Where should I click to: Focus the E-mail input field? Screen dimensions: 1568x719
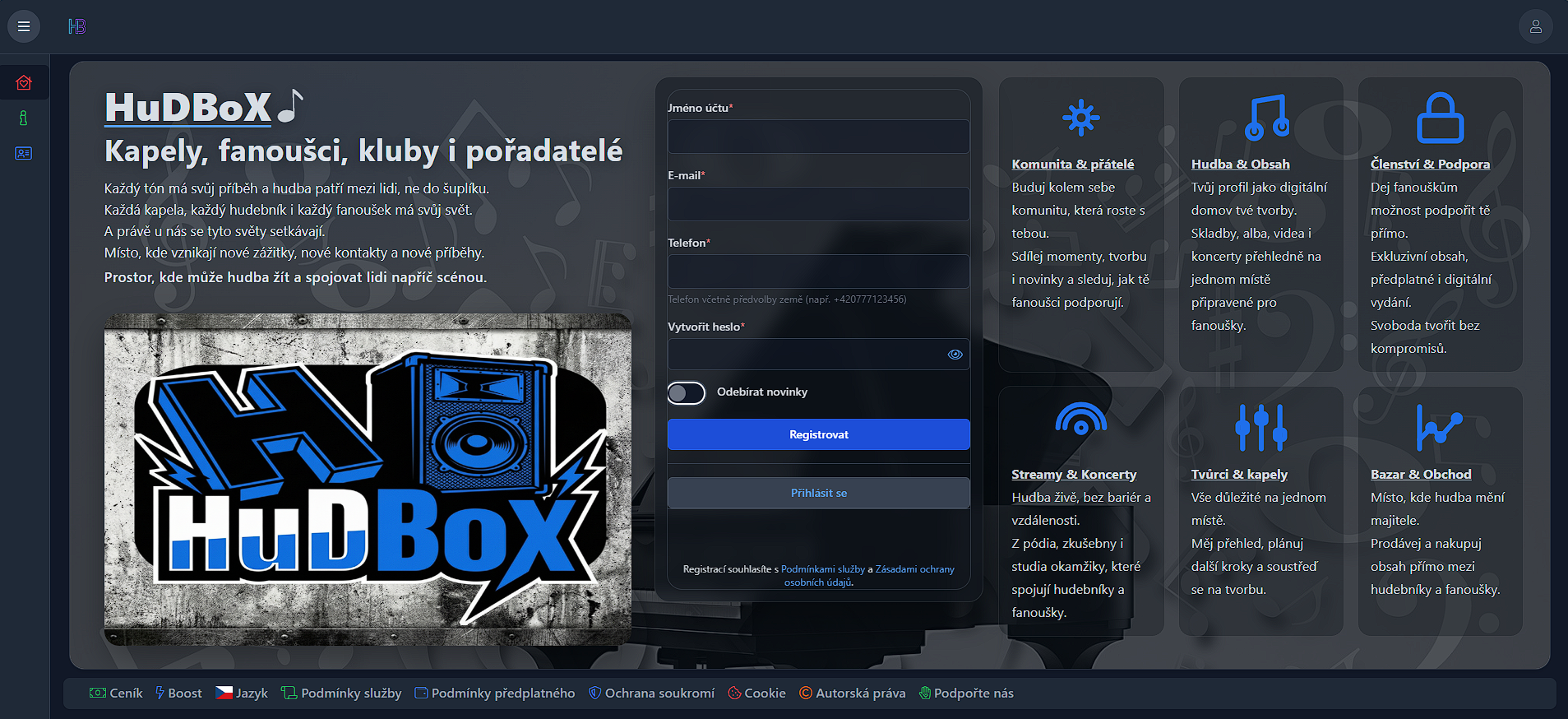pyautogui.click(x=819, y=204)
